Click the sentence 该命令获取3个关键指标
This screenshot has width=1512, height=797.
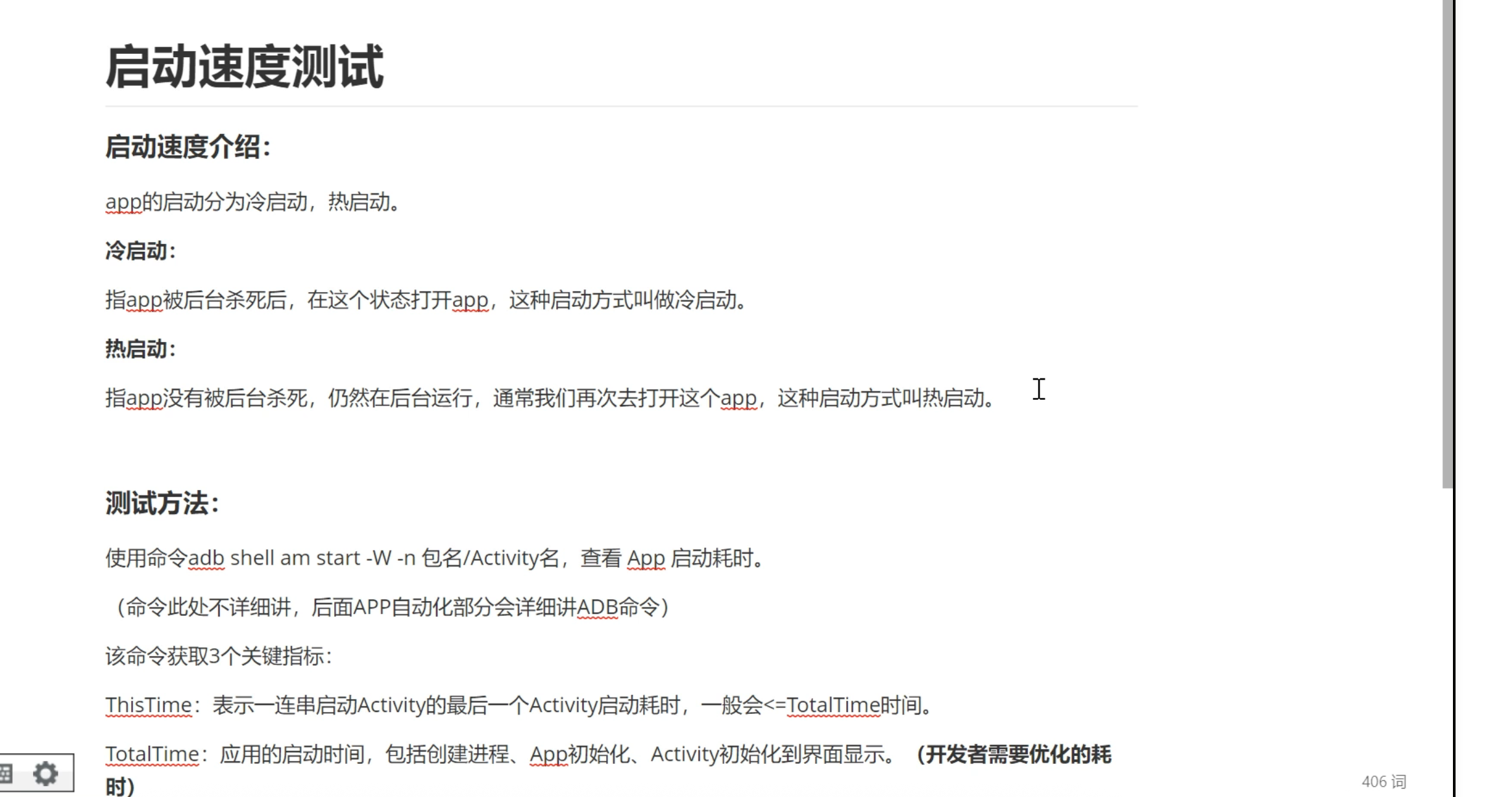tap(218, 656)
